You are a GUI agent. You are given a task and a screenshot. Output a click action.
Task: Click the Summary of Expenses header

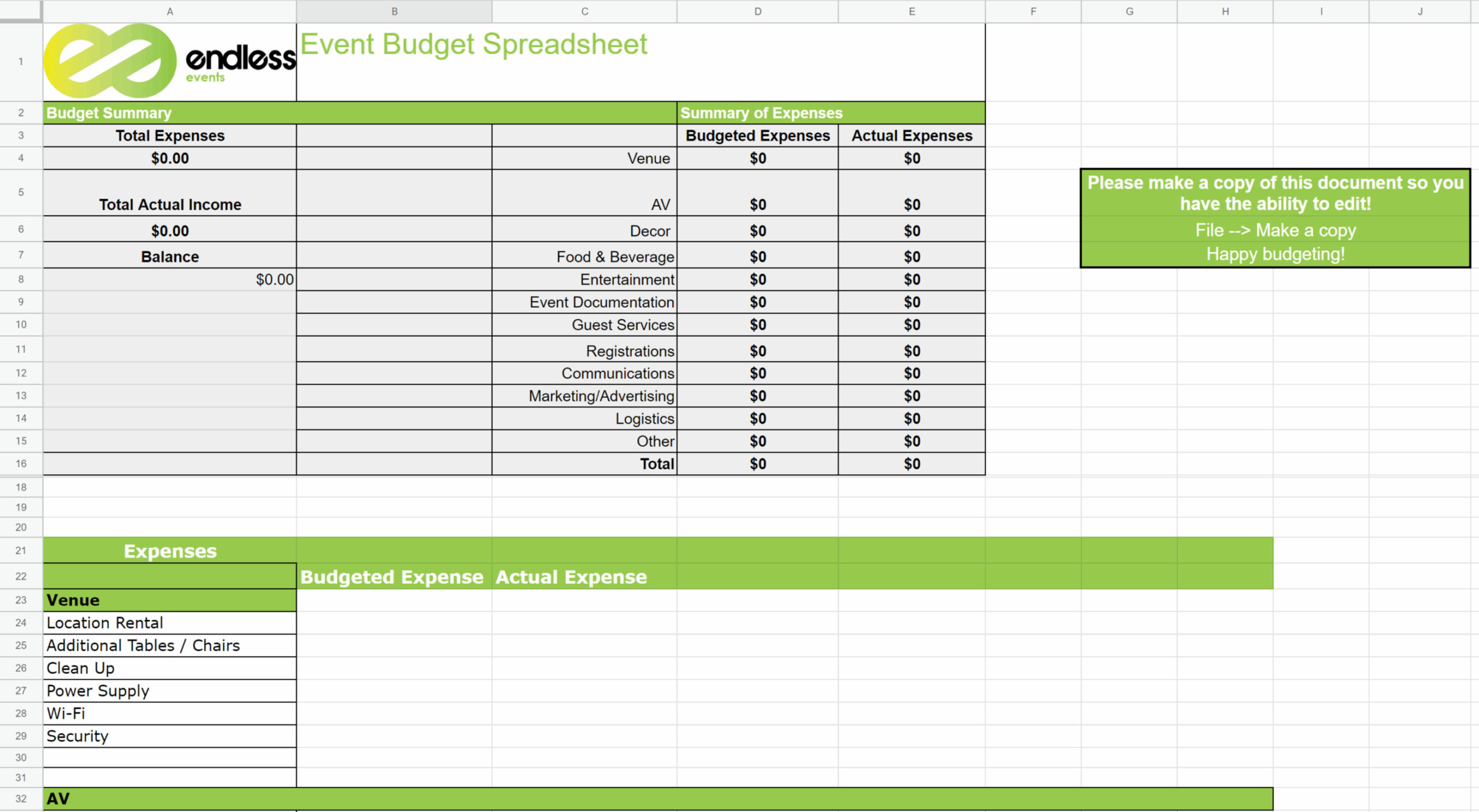(x=761, y=113)
